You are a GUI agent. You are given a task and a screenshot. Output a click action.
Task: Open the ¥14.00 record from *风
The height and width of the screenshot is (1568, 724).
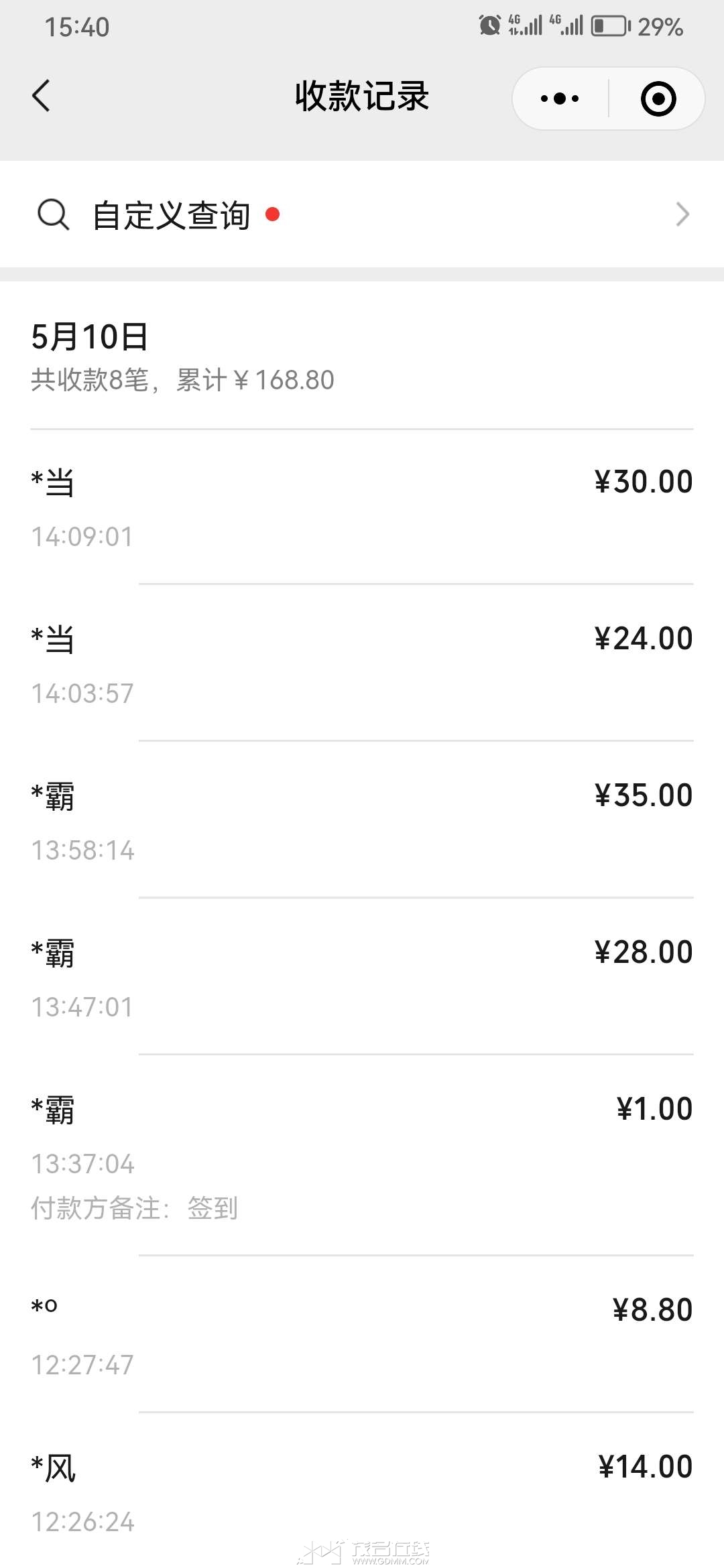362,1491
